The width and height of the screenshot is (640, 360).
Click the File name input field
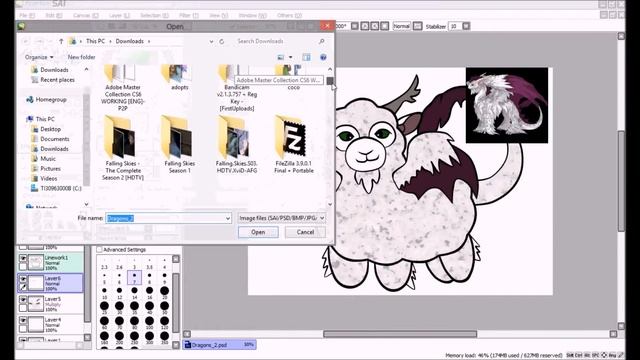click(x=169, y=218)
